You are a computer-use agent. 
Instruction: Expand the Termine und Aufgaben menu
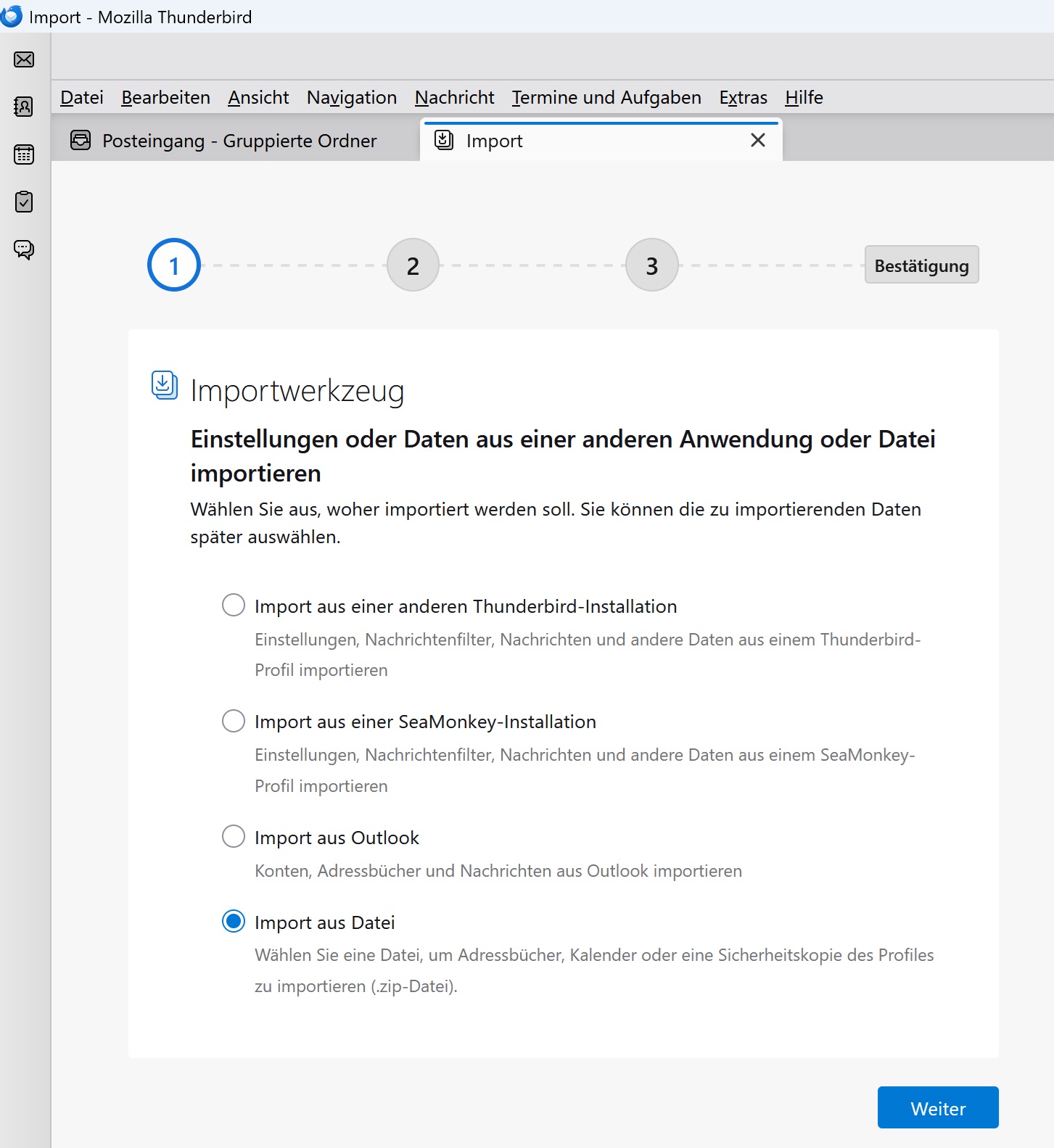(606, 97)
